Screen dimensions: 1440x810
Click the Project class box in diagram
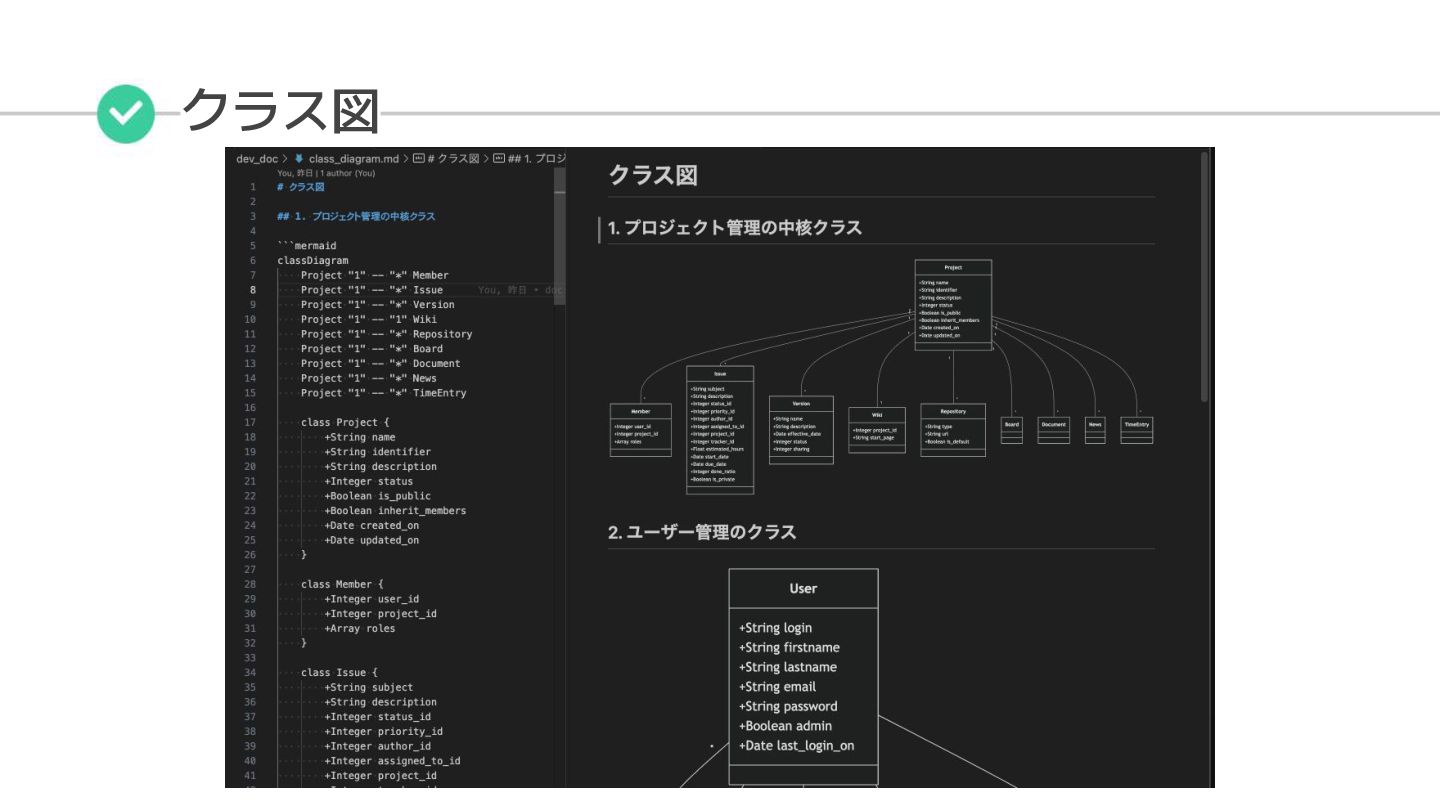(953, 305)
